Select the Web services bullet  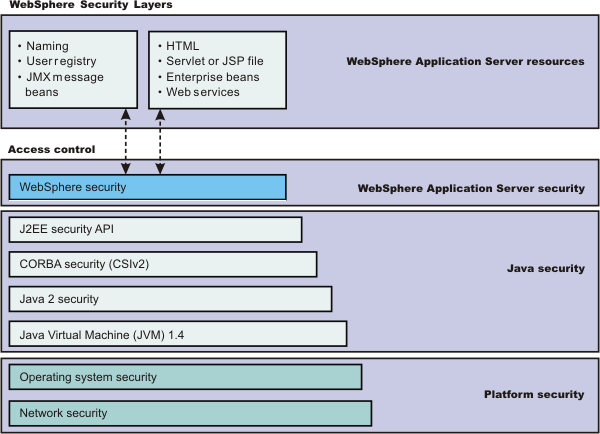click(x=200, y=92)
